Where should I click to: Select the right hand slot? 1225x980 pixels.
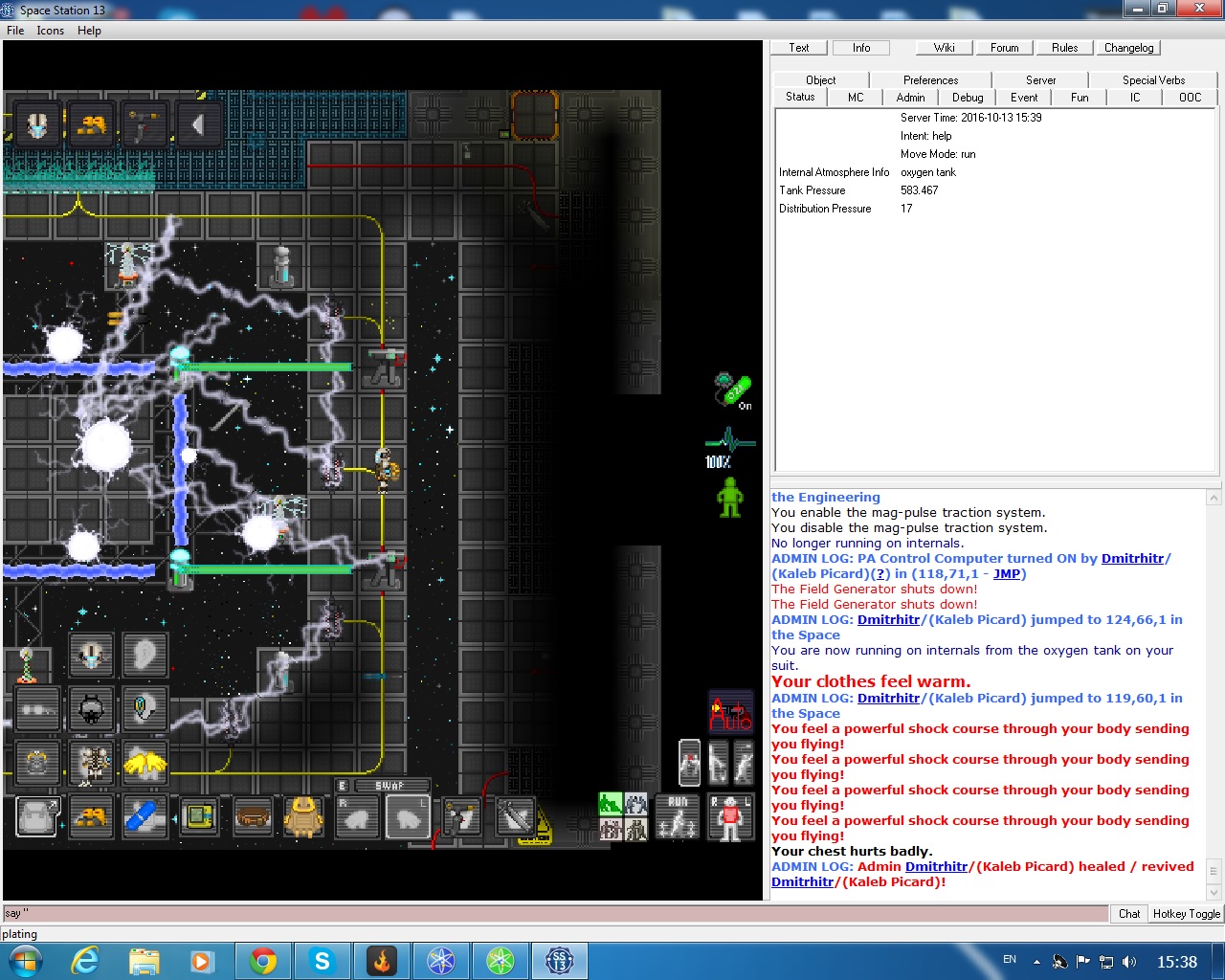pyautogui.click(x=358, y=817)
